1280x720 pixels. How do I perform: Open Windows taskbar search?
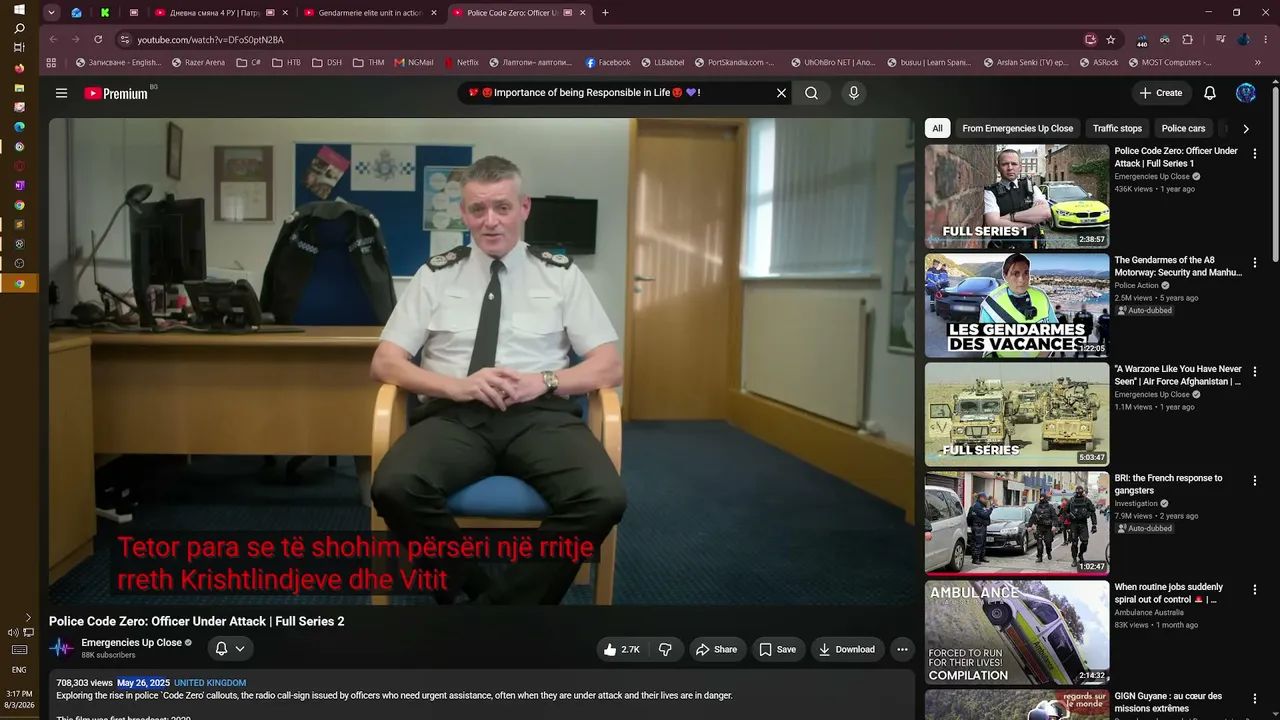pyautogui.click(x=19, y=28)
